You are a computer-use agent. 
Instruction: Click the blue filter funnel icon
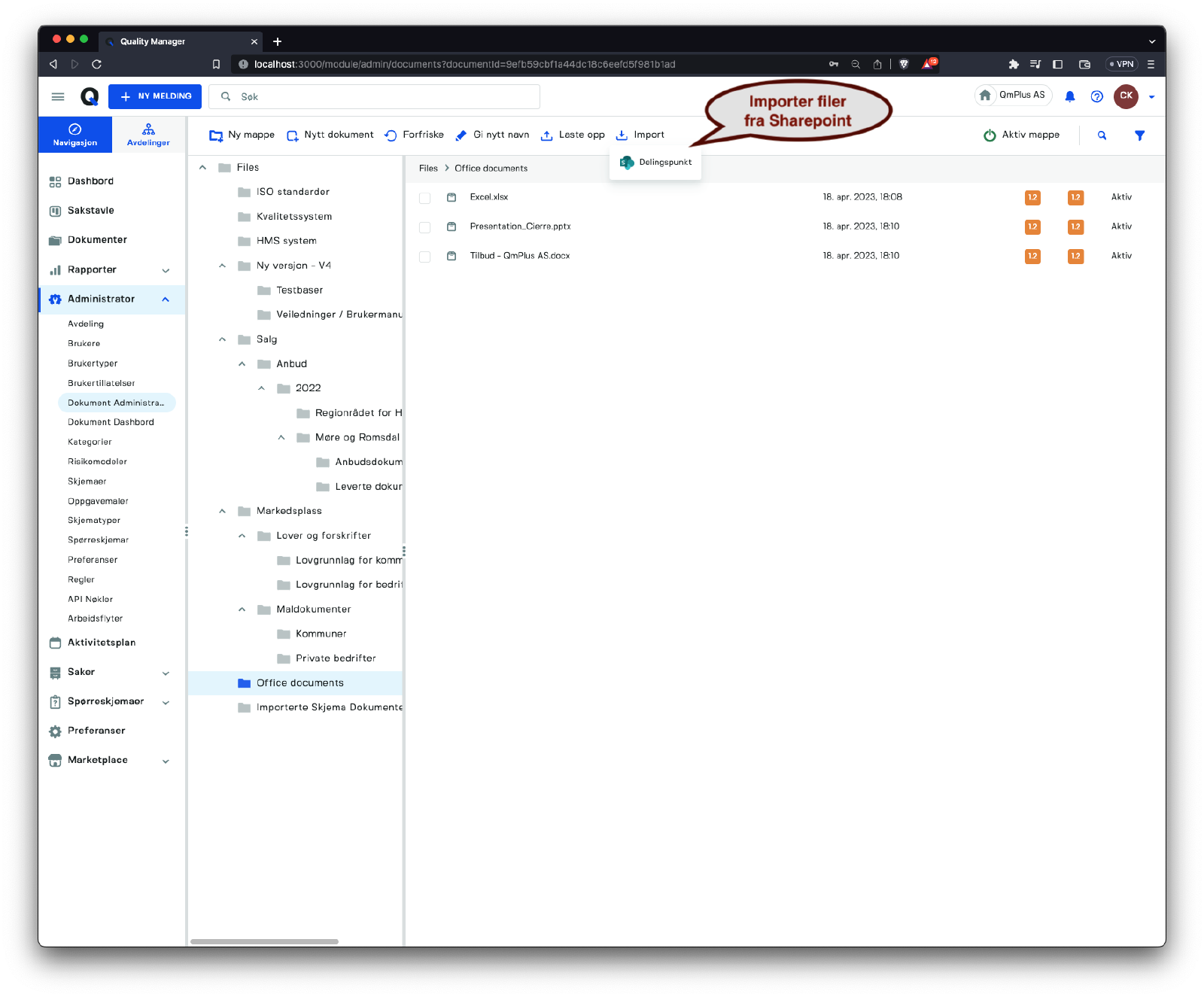(1139, 135)
